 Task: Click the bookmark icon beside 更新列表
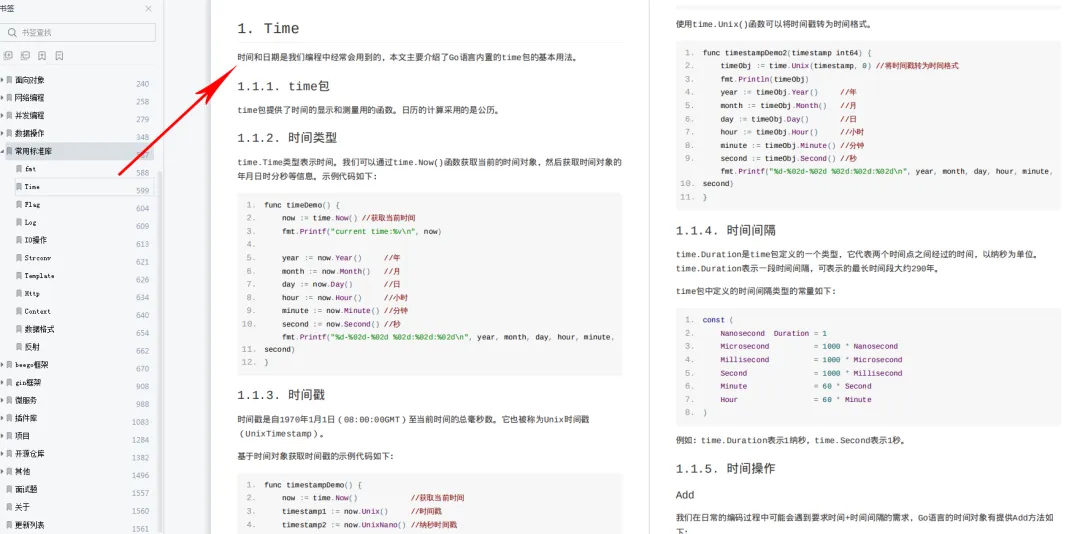pos(10,525)
